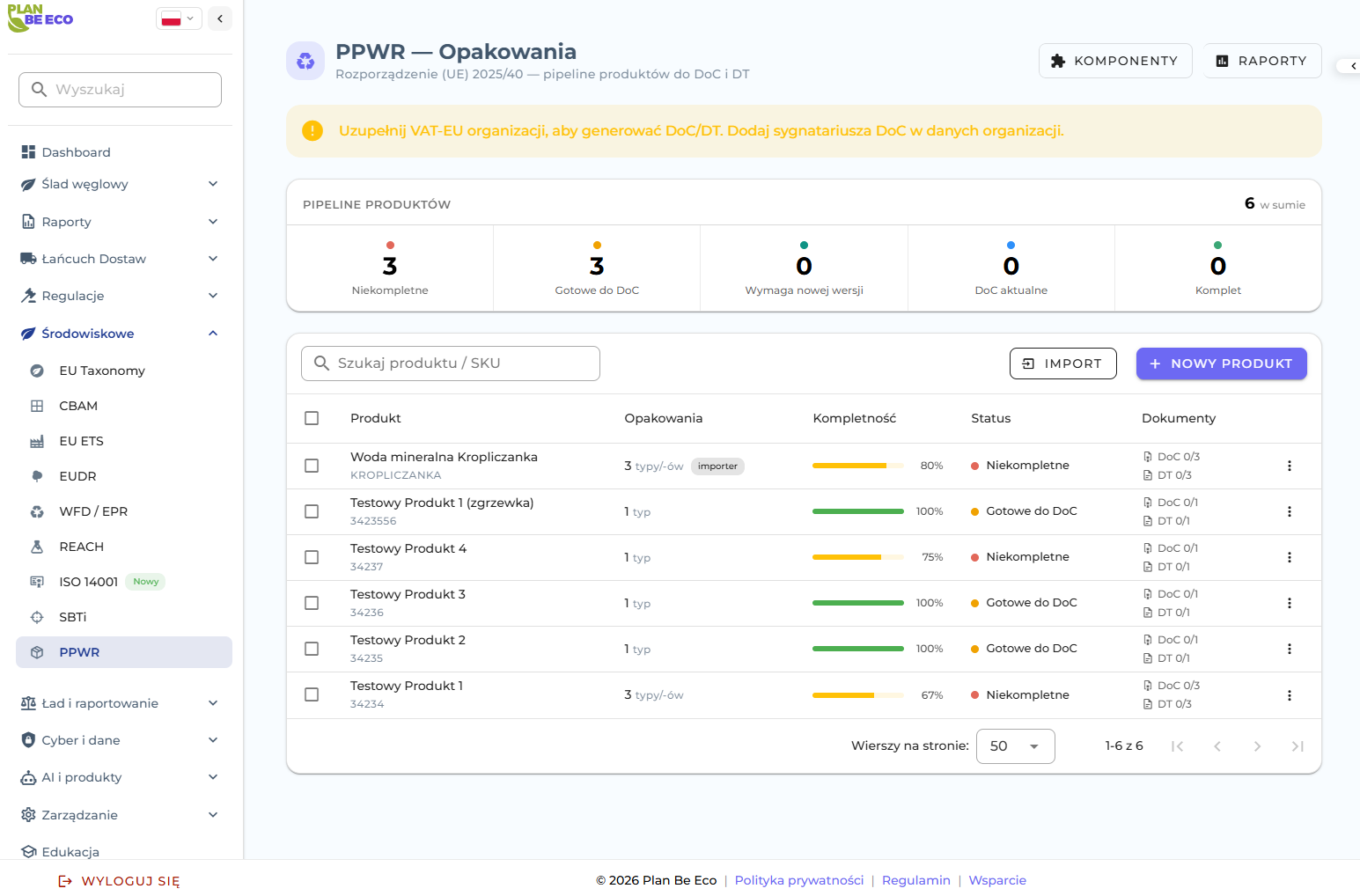Click the KOMPONENTY button

[x=1115, y=61]
